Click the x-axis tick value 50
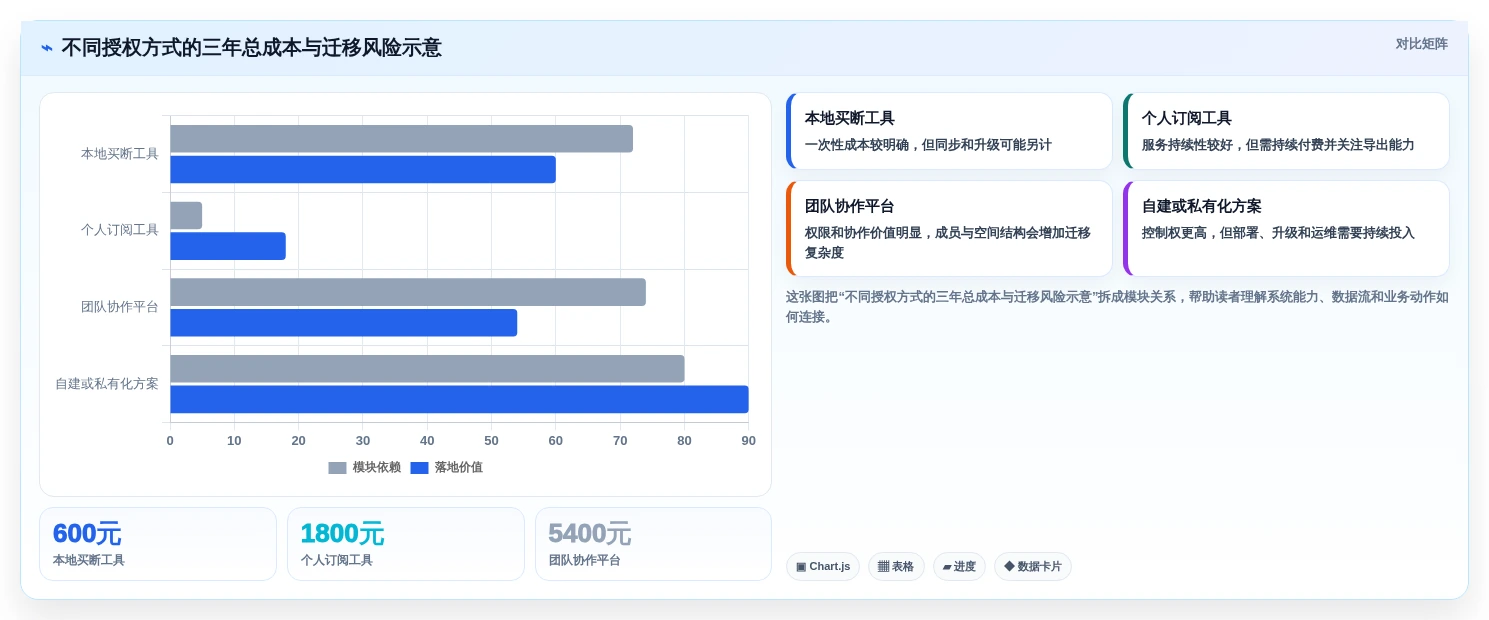Image resolution: width=1489 pixels, height=620 pixels. click(491, 441)
